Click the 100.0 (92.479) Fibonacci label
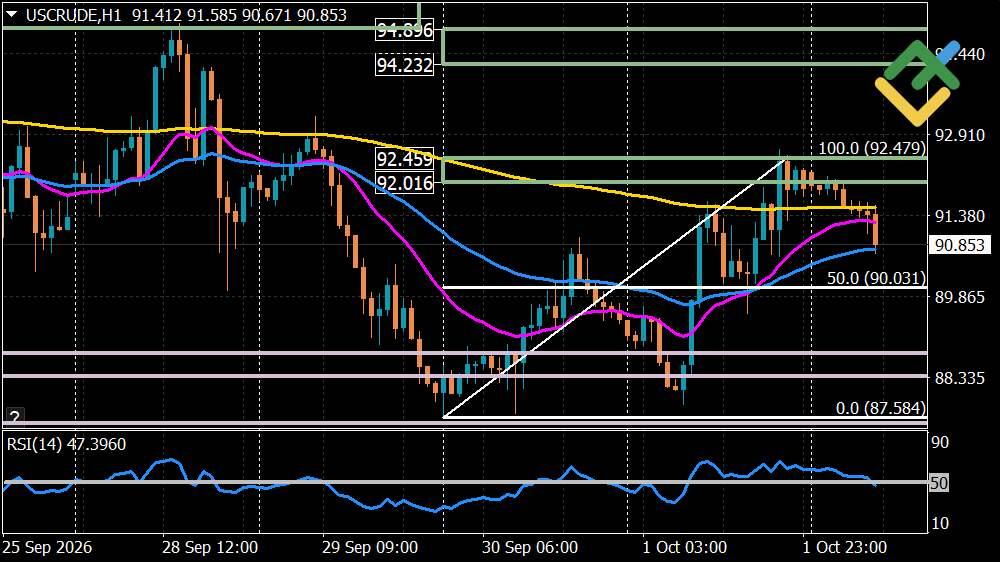1000x562 pixels. pos(871,148)
